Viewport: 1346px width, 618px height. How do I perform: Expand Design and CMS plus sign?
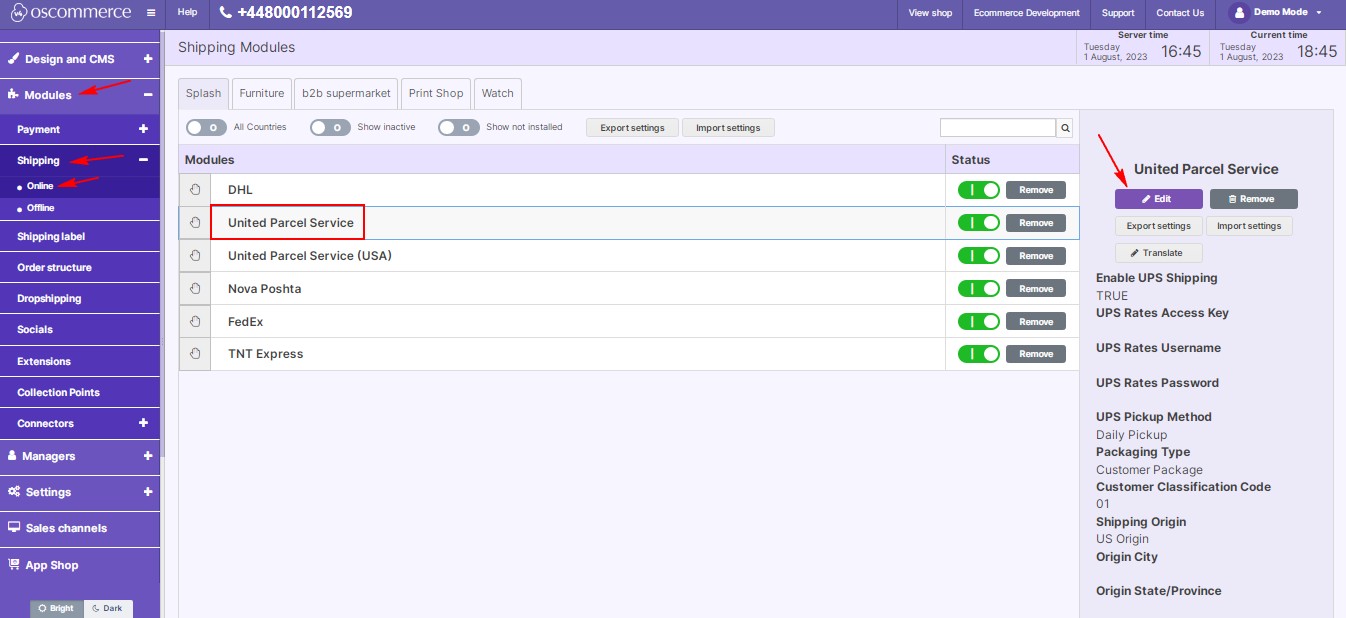pyautogui.click(x=148, y=59)
